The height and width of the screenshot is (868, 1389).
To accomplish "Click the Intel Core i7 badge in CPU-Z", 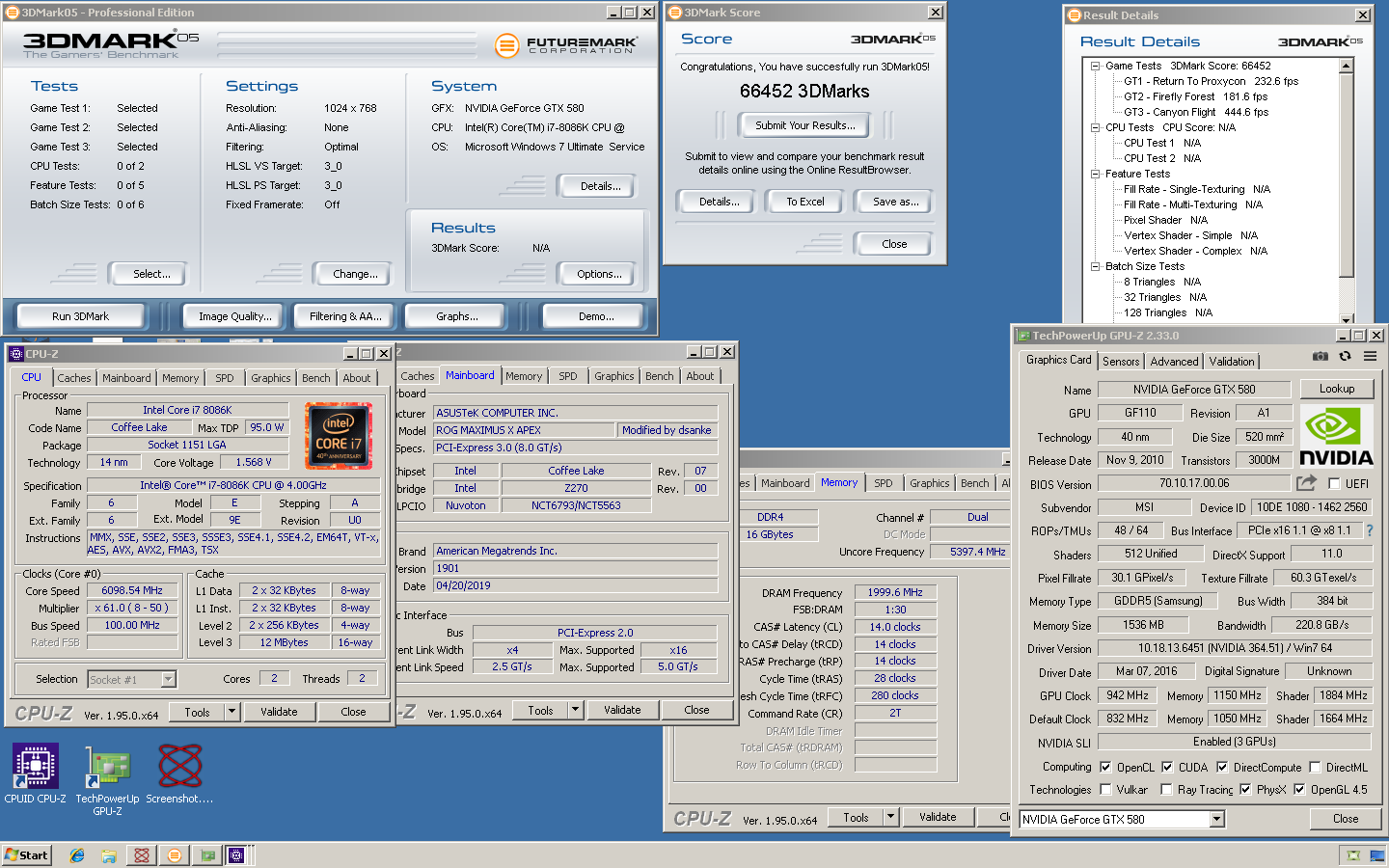I will 339,436.
